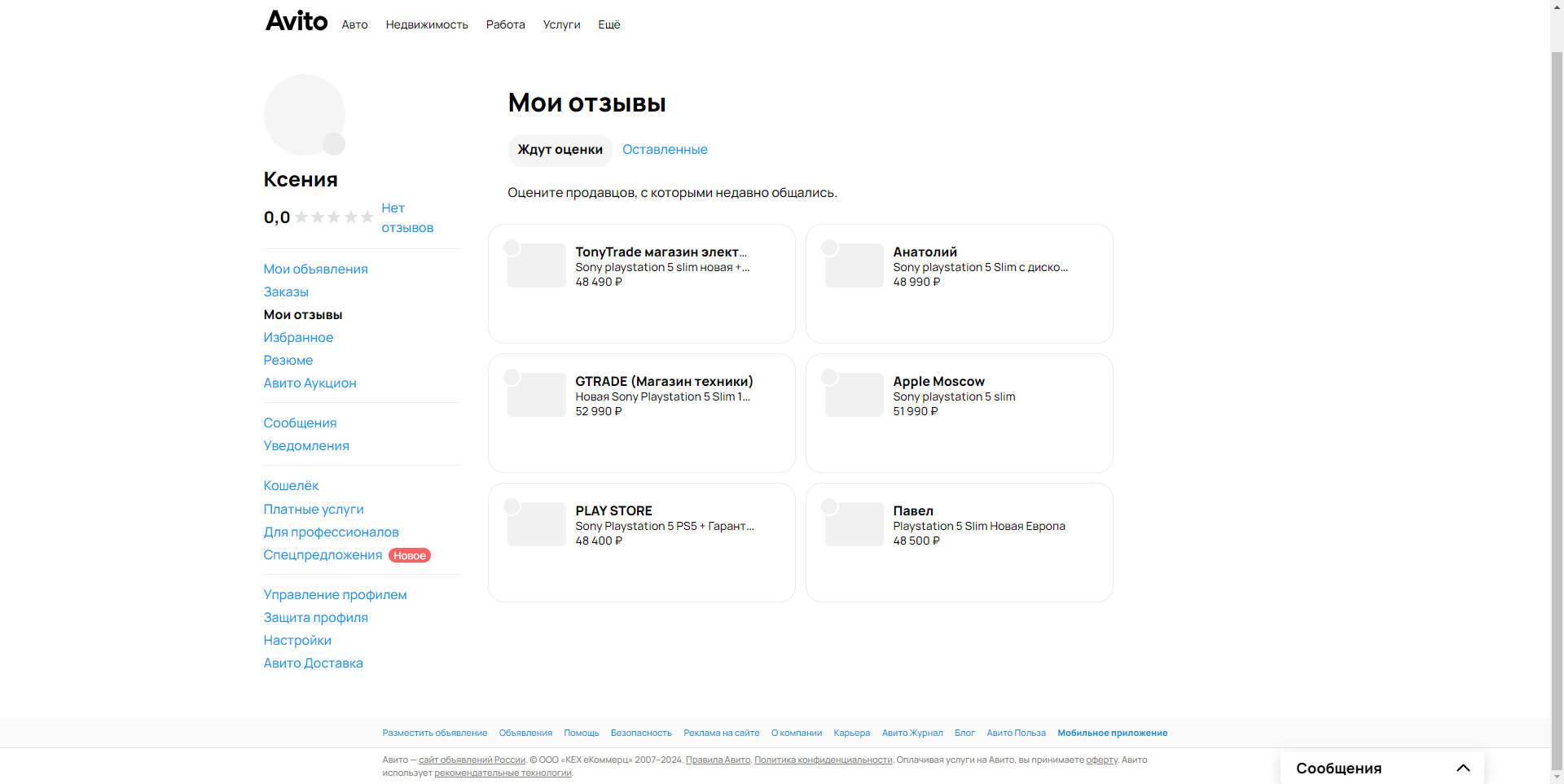The width and height of the screenshot is (1564, 784).
Task: Open рекомендательные технологии link
Action: point(503,773)
